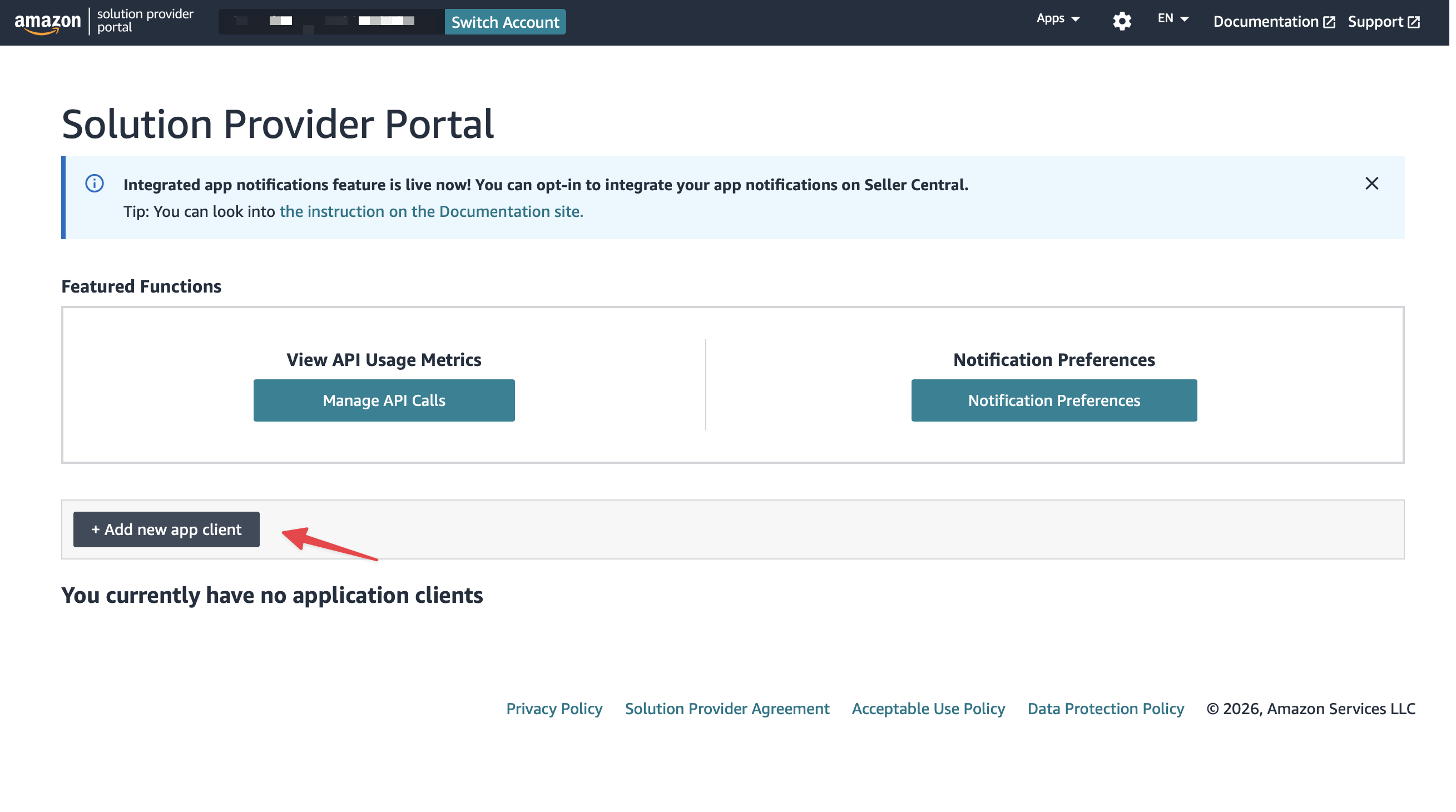Click the Notification Preferences heading text
The height and width of the screenshot is (812, 1456).
[x=1053, y=360]
